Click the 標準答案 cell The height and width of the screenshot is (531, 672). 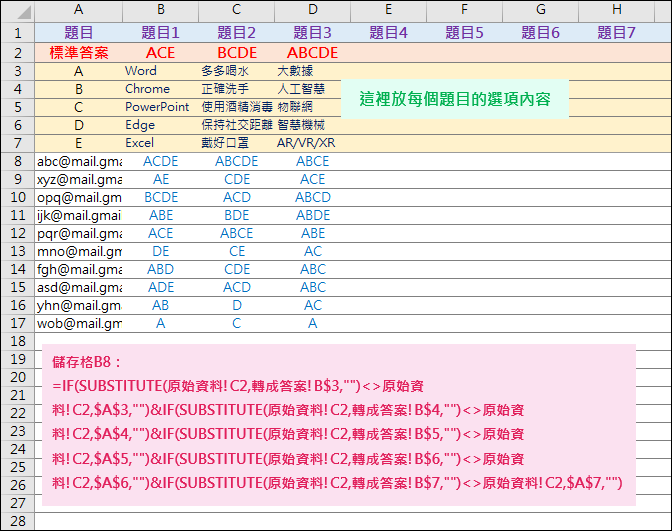(78, 53)
